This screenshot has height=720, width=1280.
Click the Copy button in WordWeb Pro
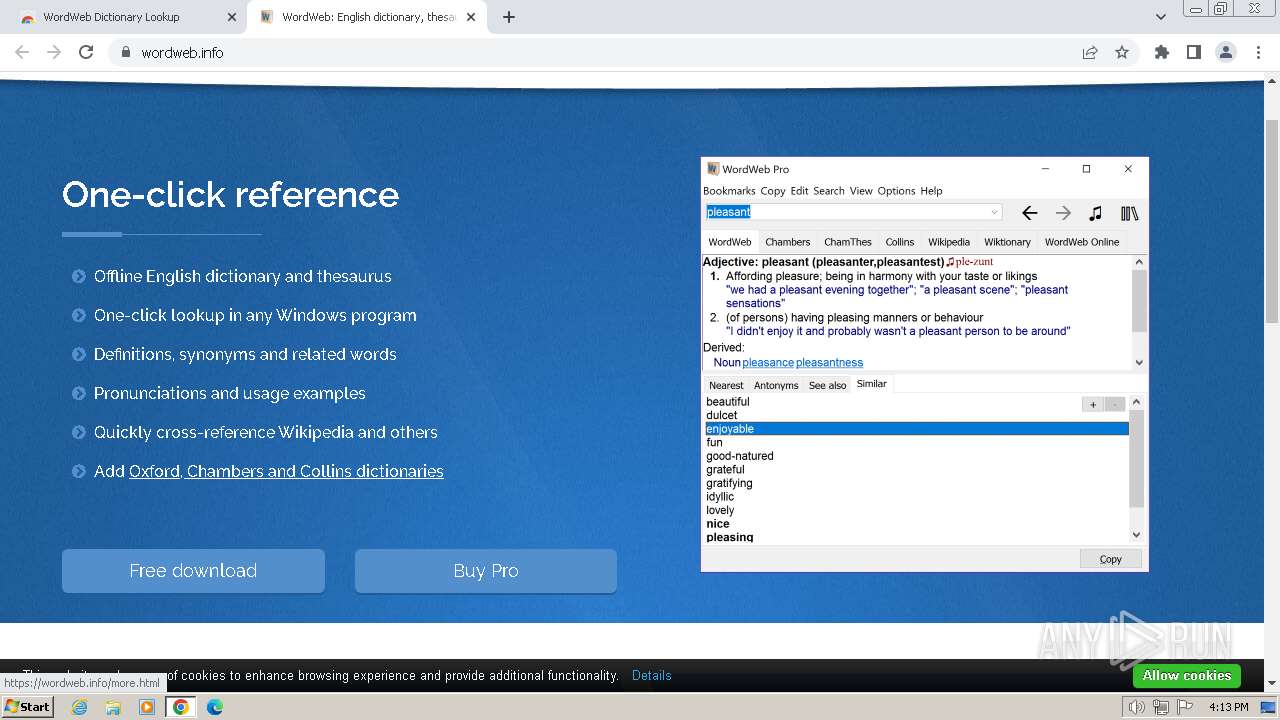coord(1111,559)
